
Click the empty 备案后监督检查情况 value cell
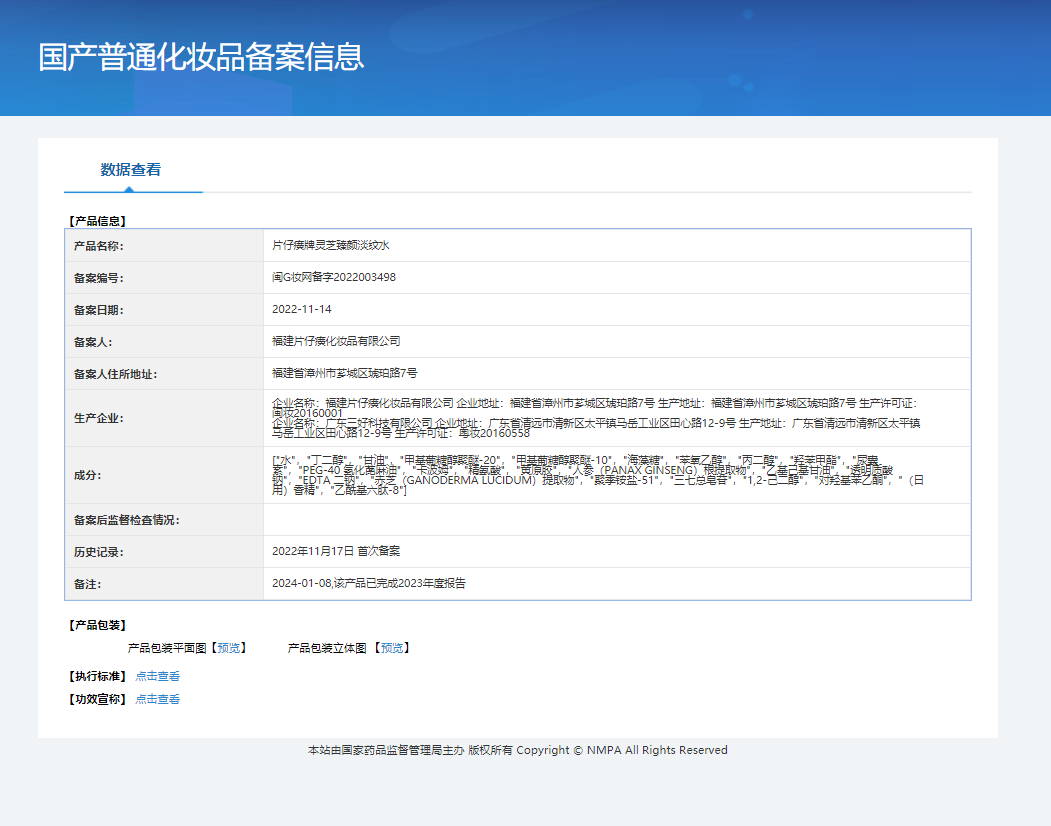(x=616, y=520)
